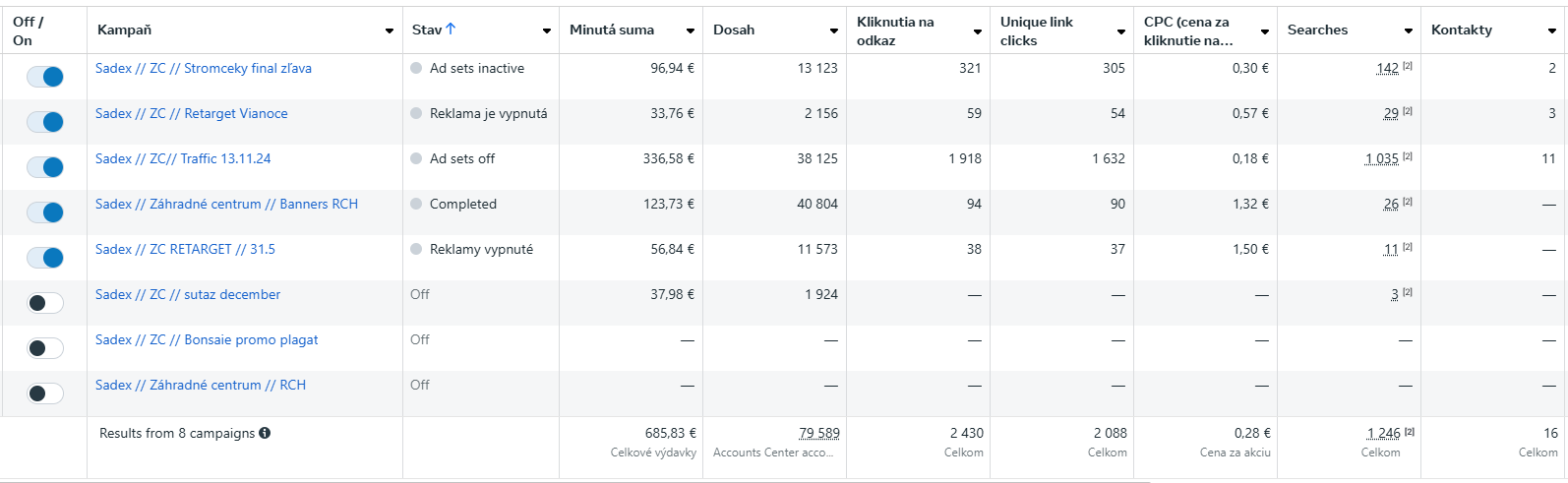
Task: Enable the sutaz december campaign toggle
Action: pyautogui.click(x=45, y=303)
